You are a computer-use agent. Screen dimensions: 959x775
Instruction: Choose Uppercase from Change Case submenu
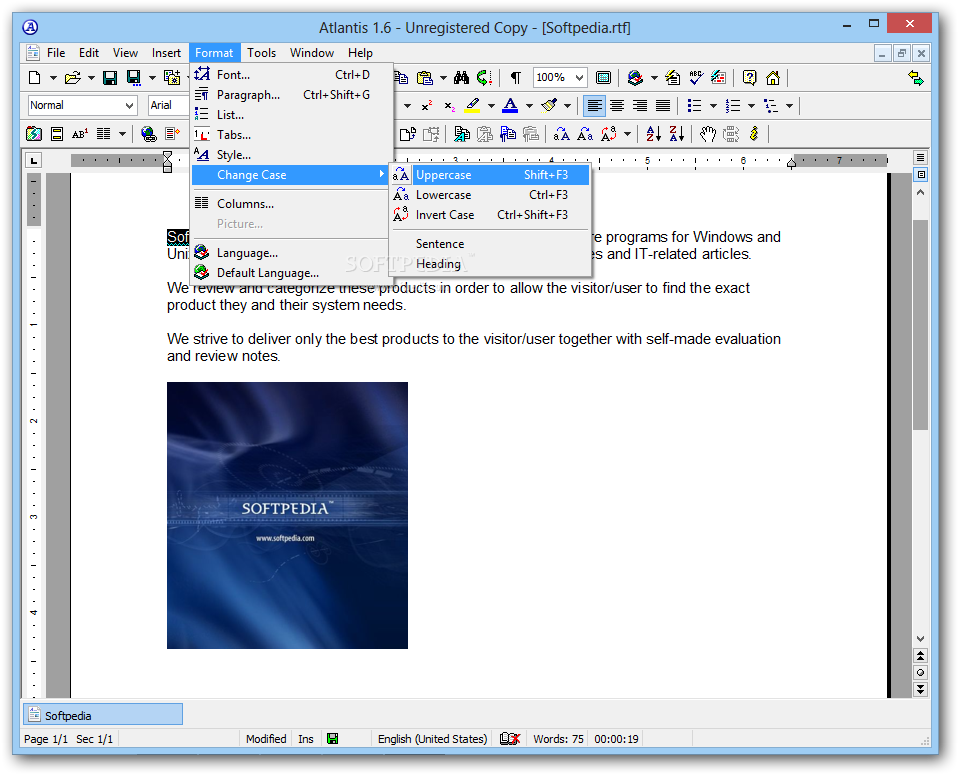click(491, 175)
